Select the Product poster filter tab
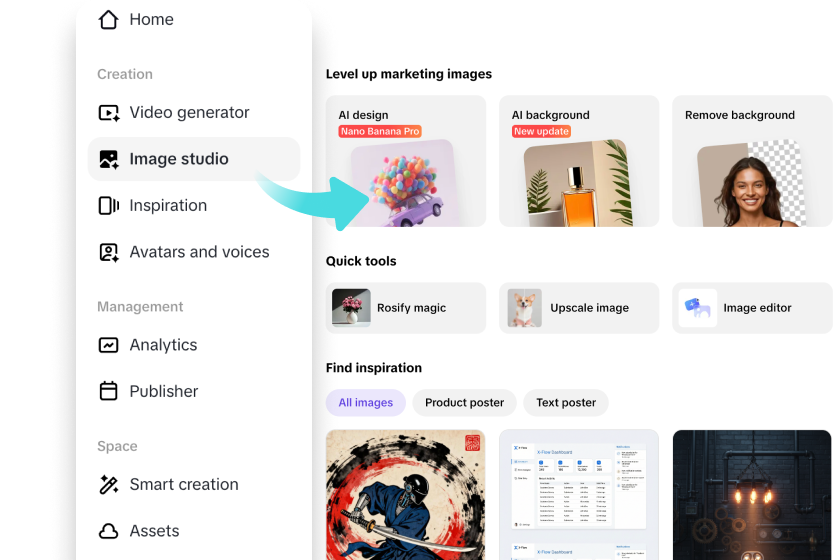840x560 pixels. point(464,403)
